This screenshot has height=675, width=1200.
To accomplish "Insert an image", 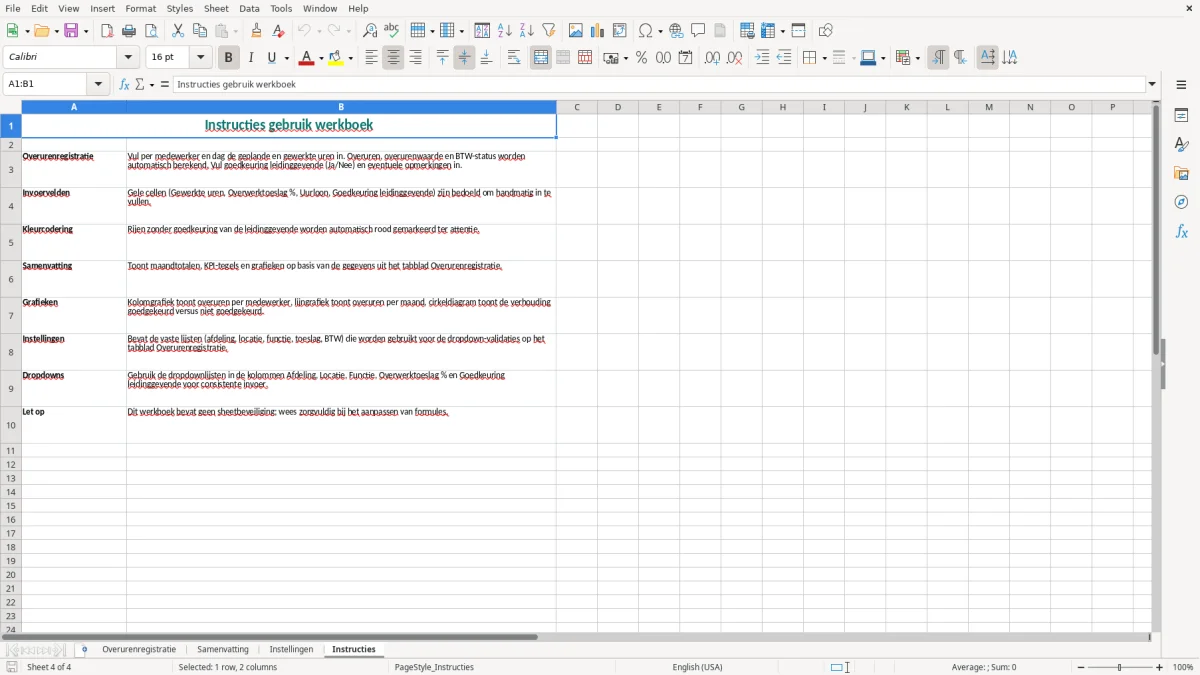I will point(576,31).
